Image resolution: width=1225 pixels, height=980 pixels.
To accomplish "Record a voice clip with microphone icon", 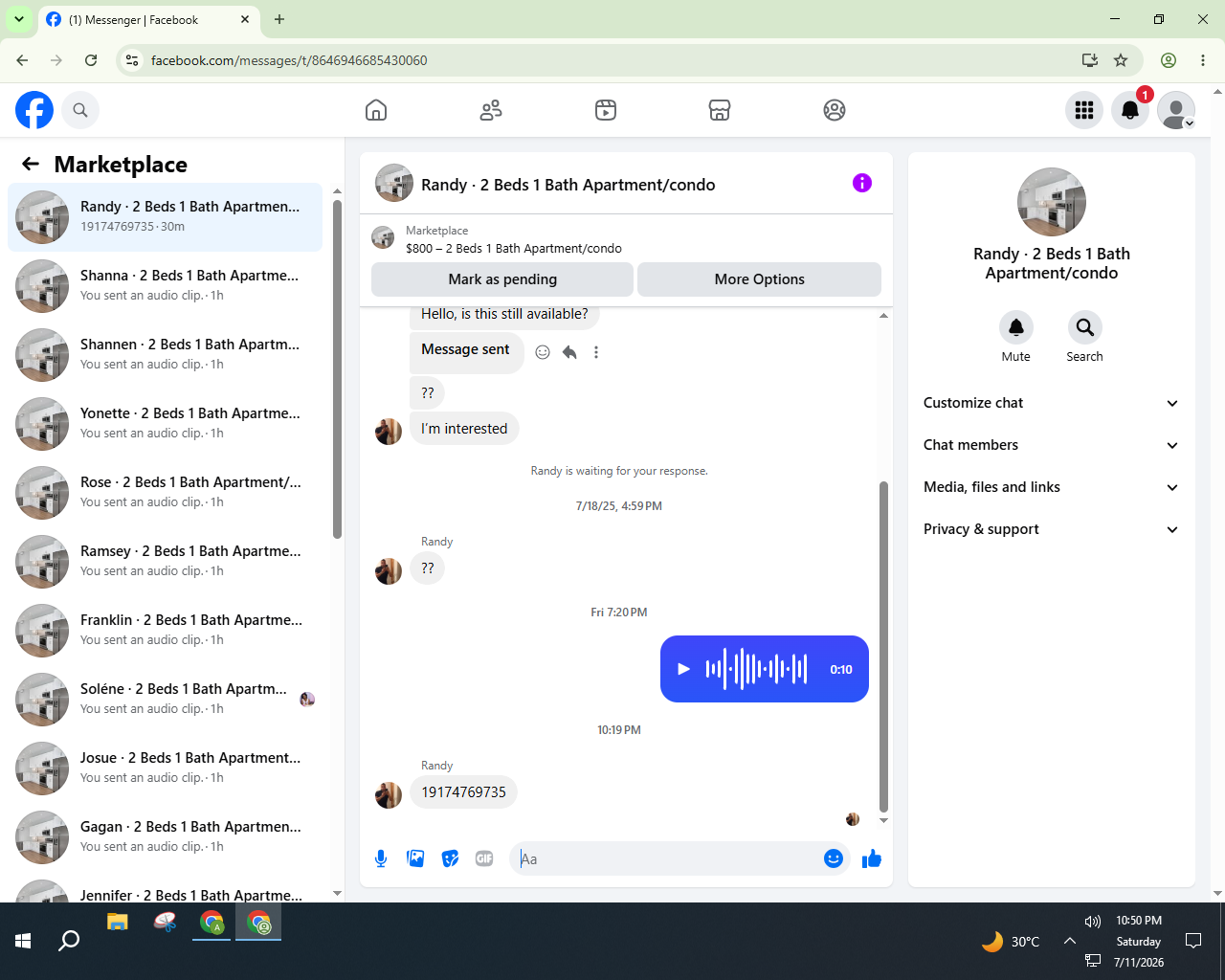I will tap(381, 858).
